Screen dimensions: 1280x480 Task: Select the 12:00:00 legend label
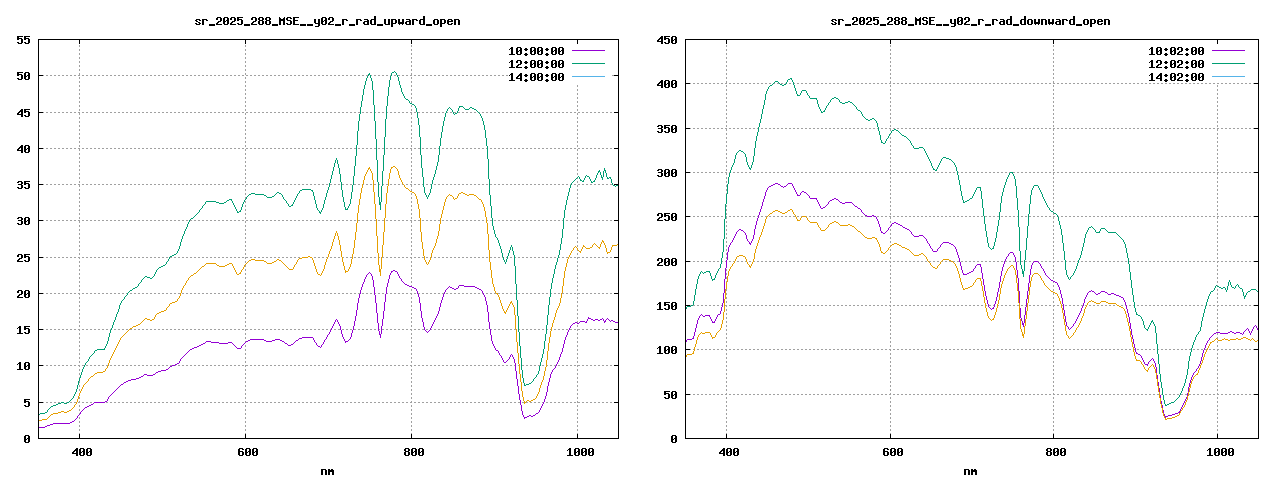[536, 63]
